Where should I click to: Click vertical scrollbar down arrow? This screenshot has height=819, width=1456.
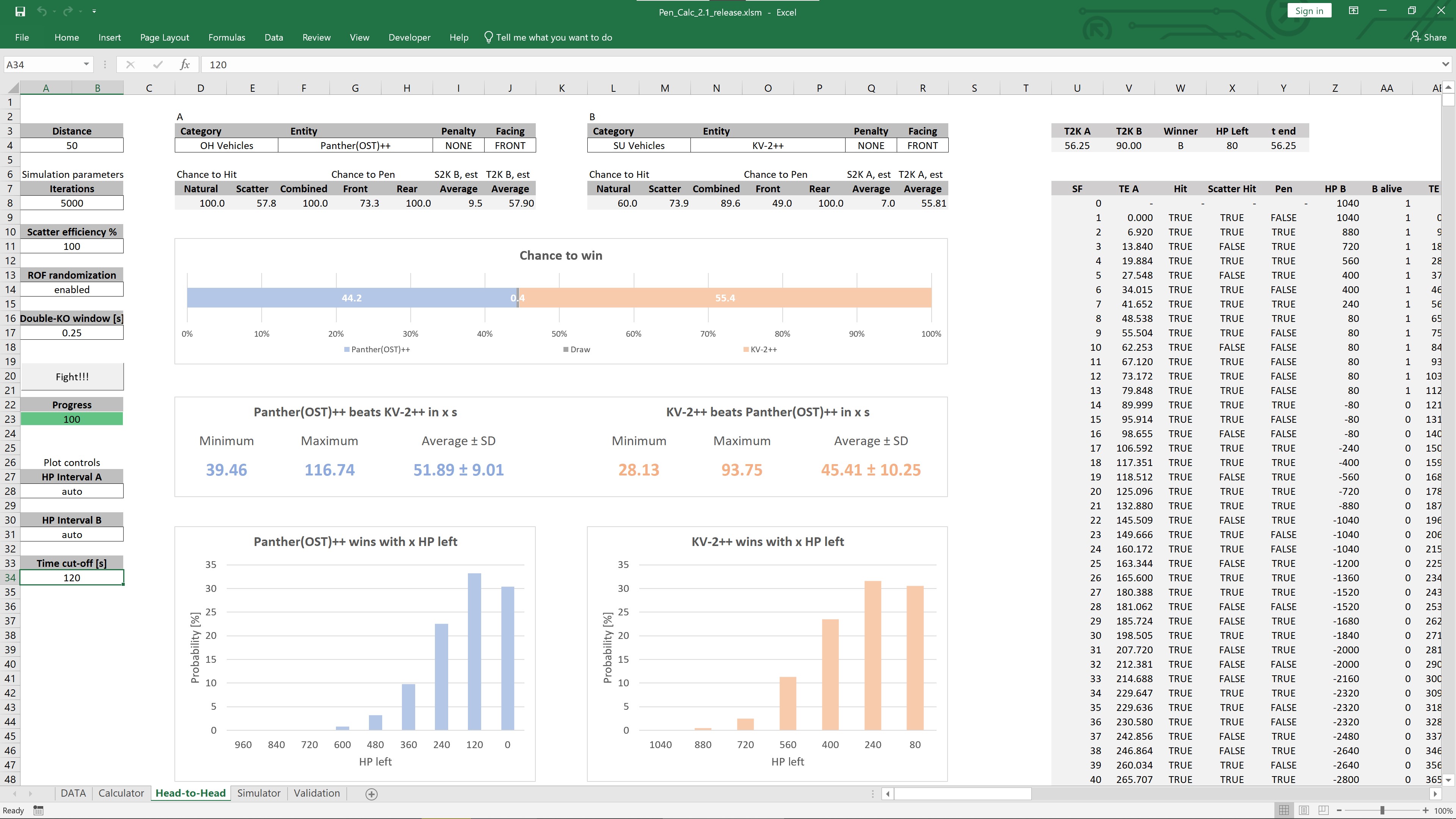pos(1448,780)
